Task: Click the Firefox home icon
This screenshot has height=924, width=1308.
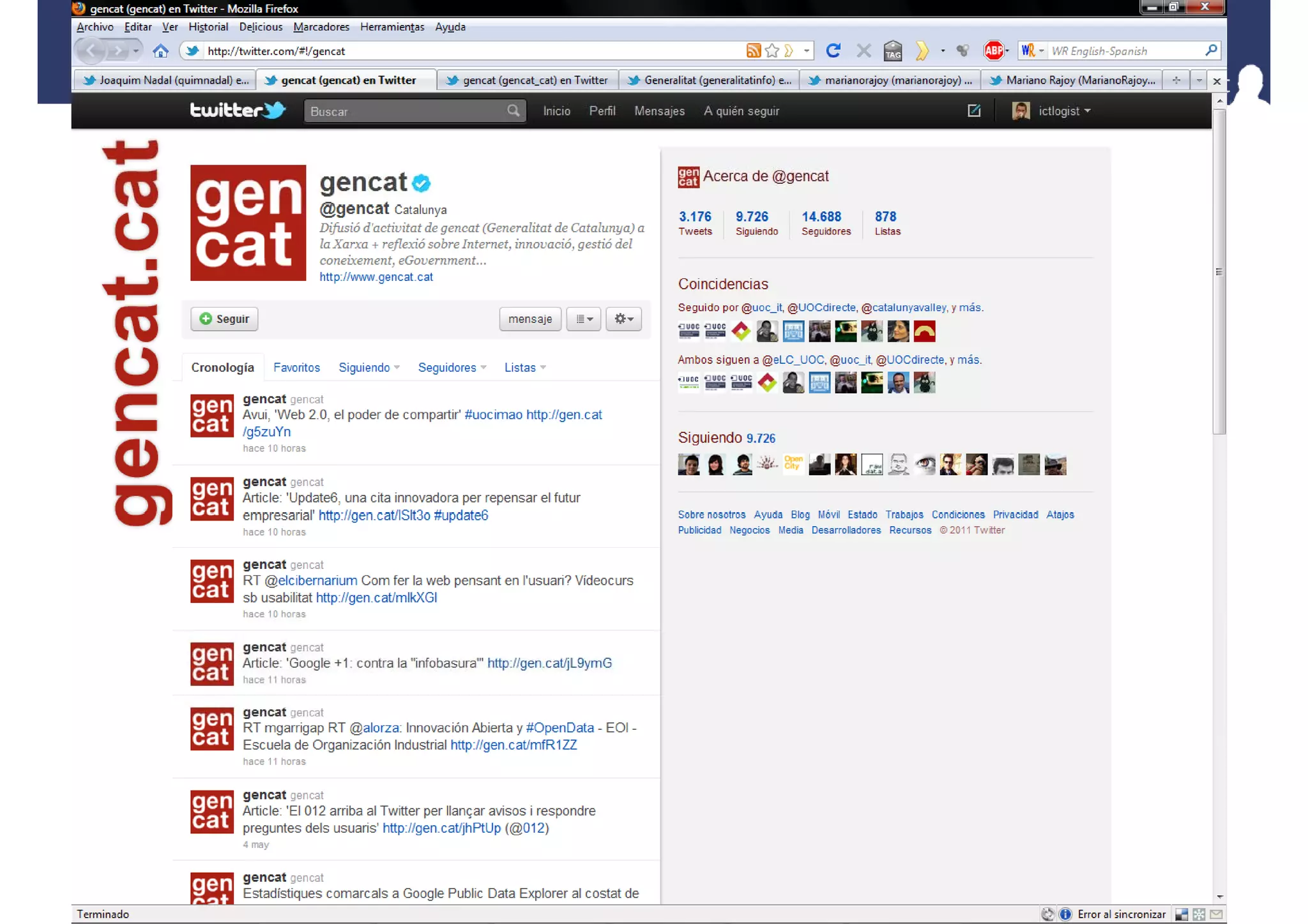Action: click(x=160, y=51)
